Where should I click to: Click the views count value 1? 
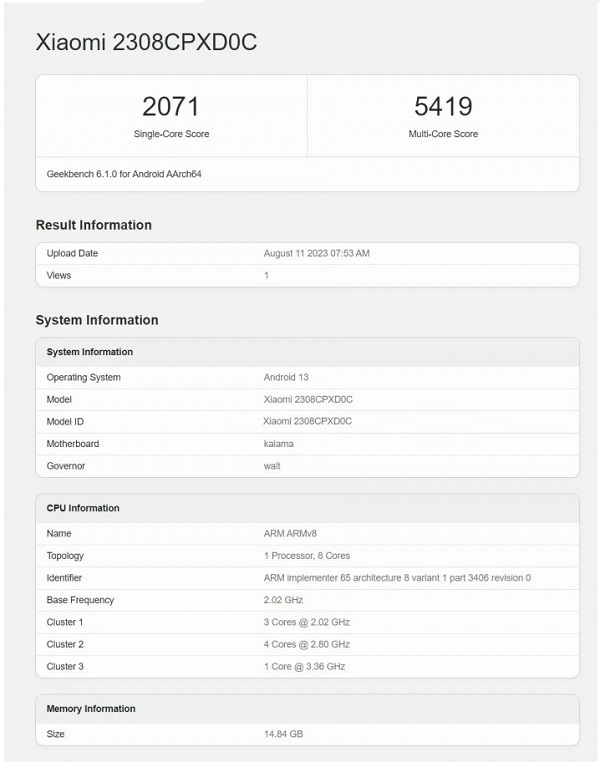pos(266,276)
